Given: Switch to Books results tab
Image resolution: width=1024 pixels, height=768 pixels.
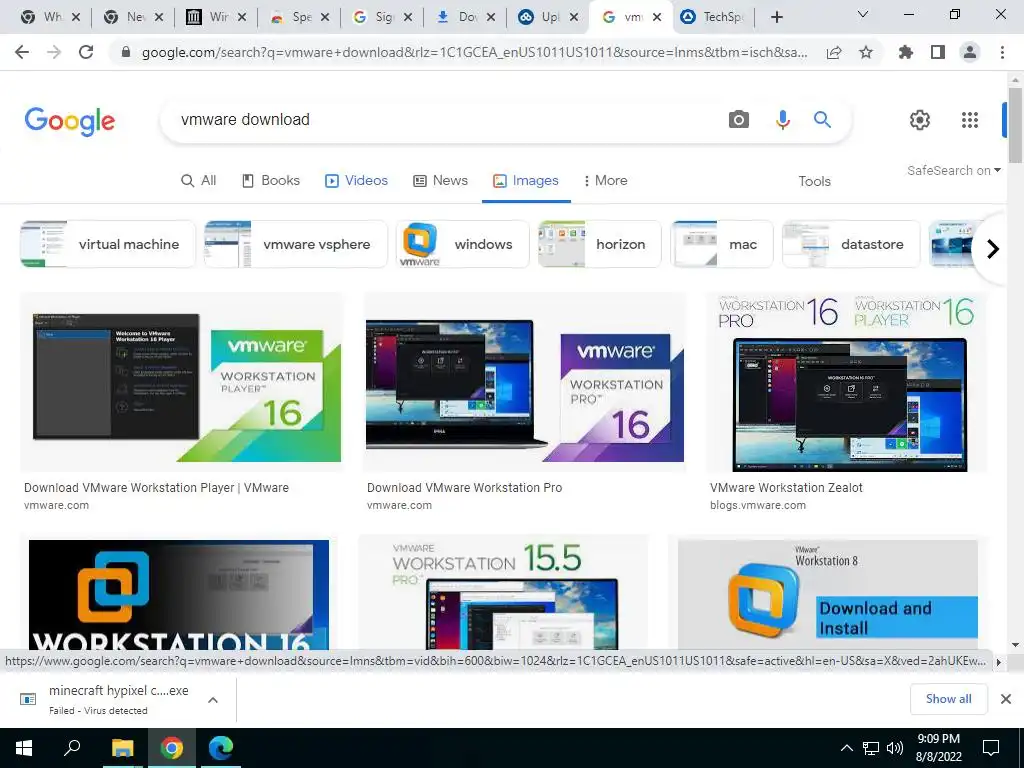Looking at the screenshot, I should click(x=271, y=180).
